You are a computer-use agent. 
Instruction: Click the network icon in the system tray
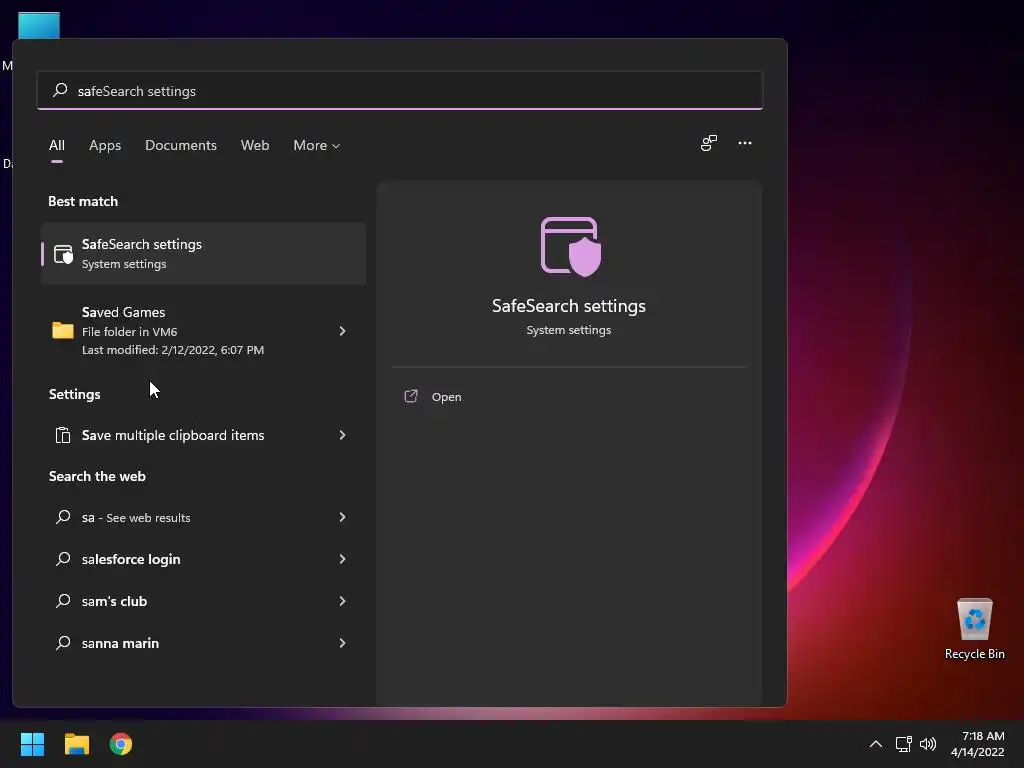(903, 744)
